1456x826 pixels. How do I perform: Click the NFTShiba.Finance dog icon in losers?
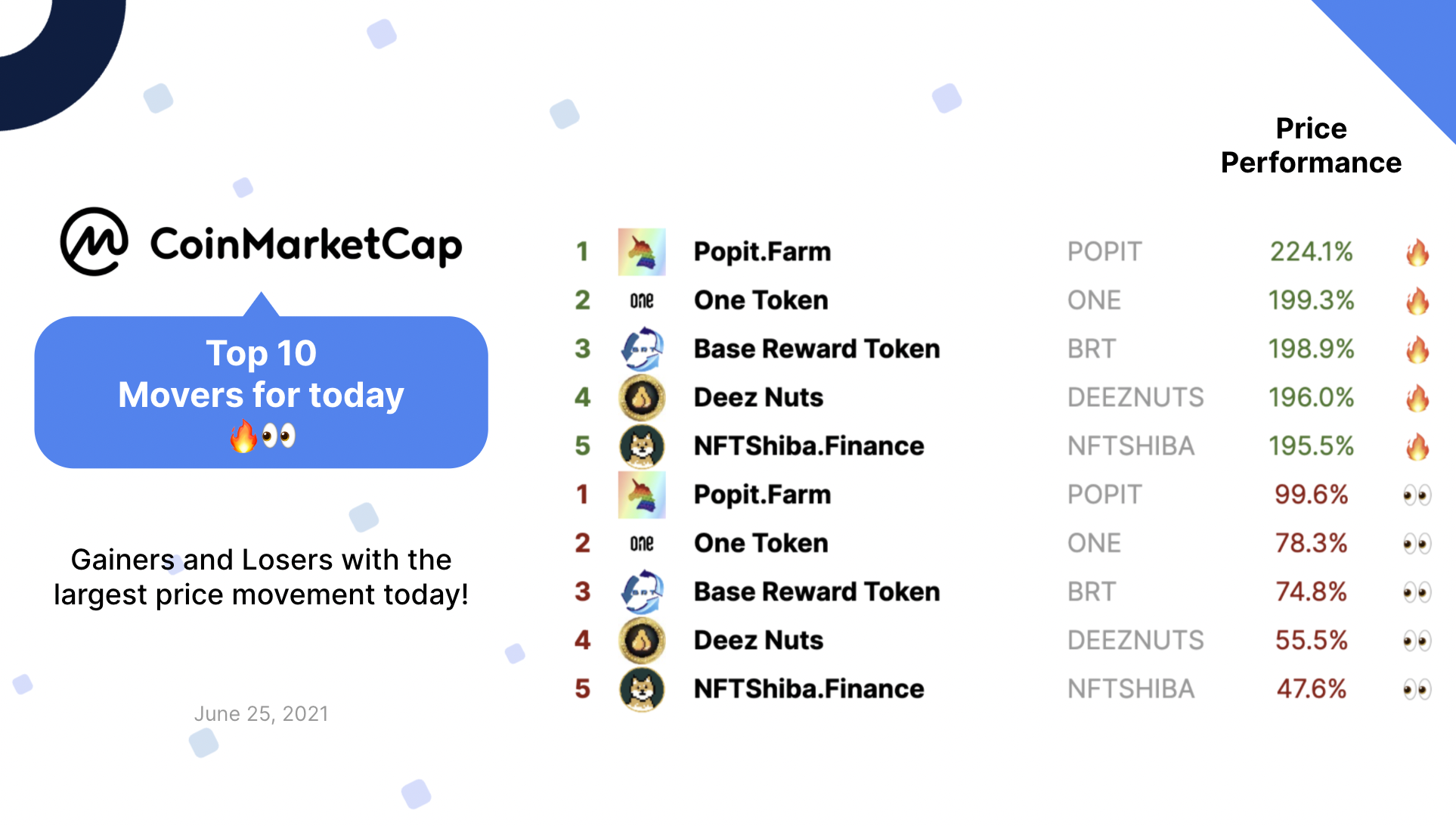[x=642, y=689]
